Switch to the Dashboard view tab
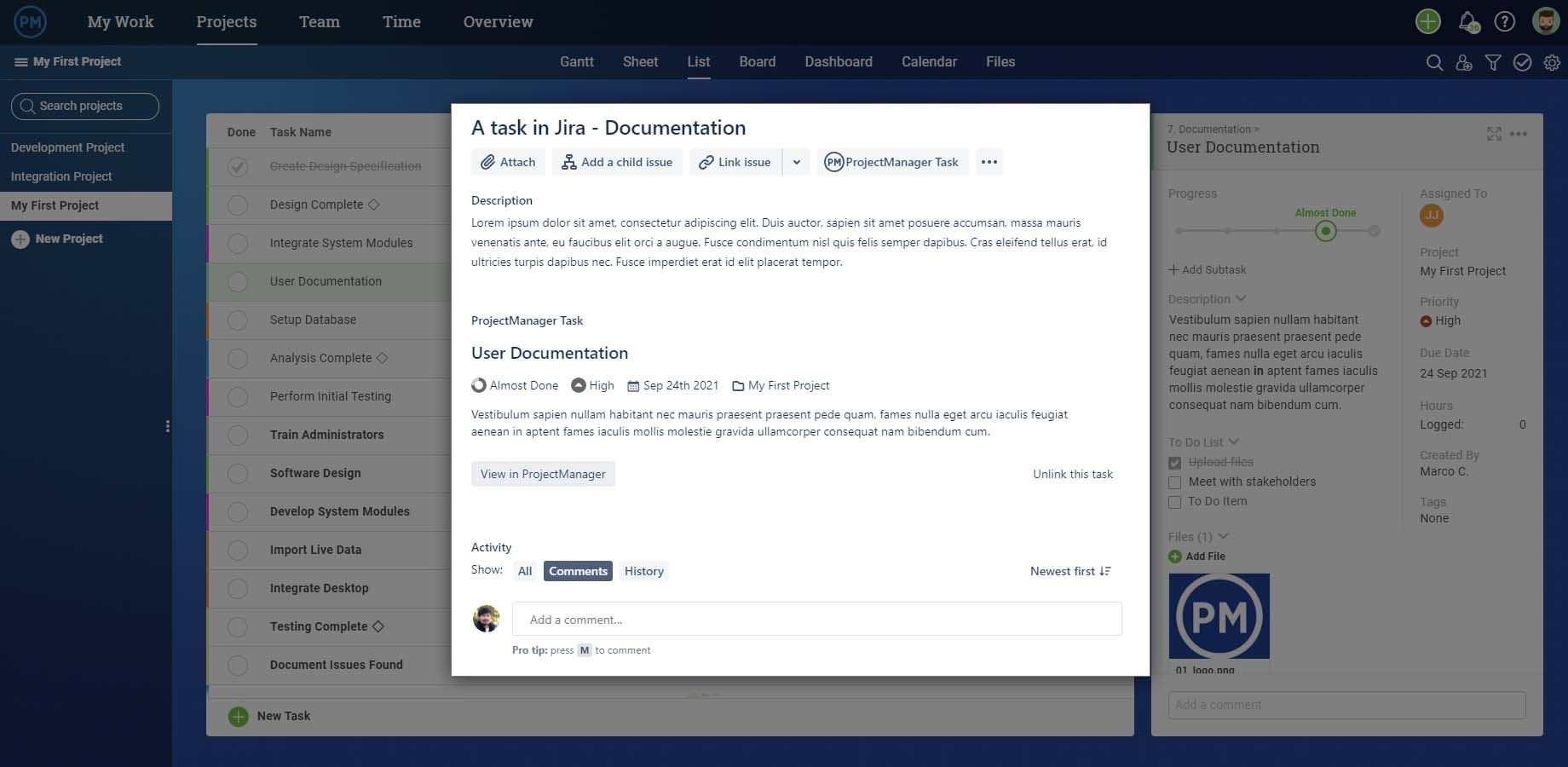Image resolution: width=1568 pixels, height=767 pixels. coord(839,62)
